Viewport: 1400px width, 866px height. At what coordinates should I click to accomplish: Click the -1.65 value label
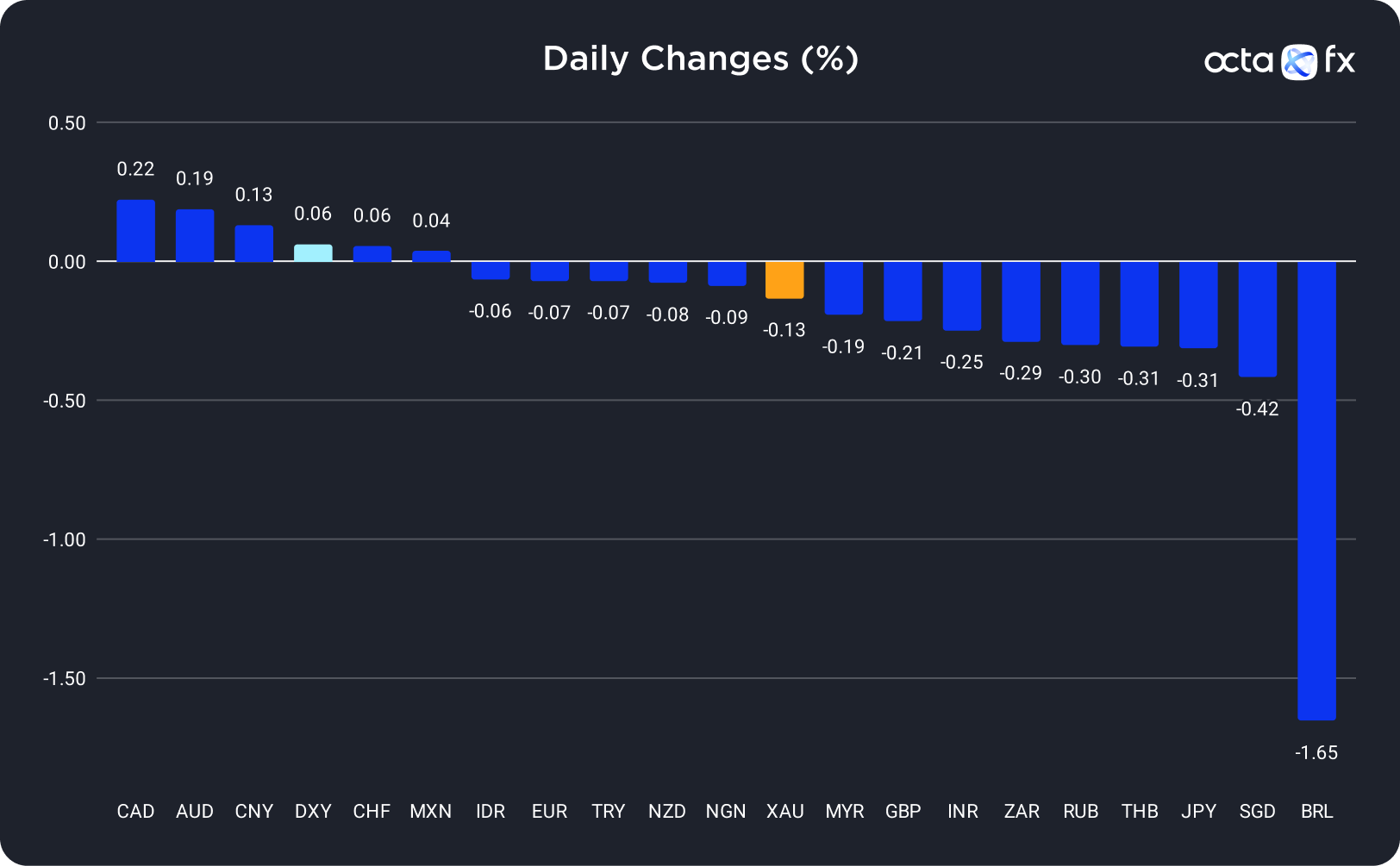coord(1316,752)
